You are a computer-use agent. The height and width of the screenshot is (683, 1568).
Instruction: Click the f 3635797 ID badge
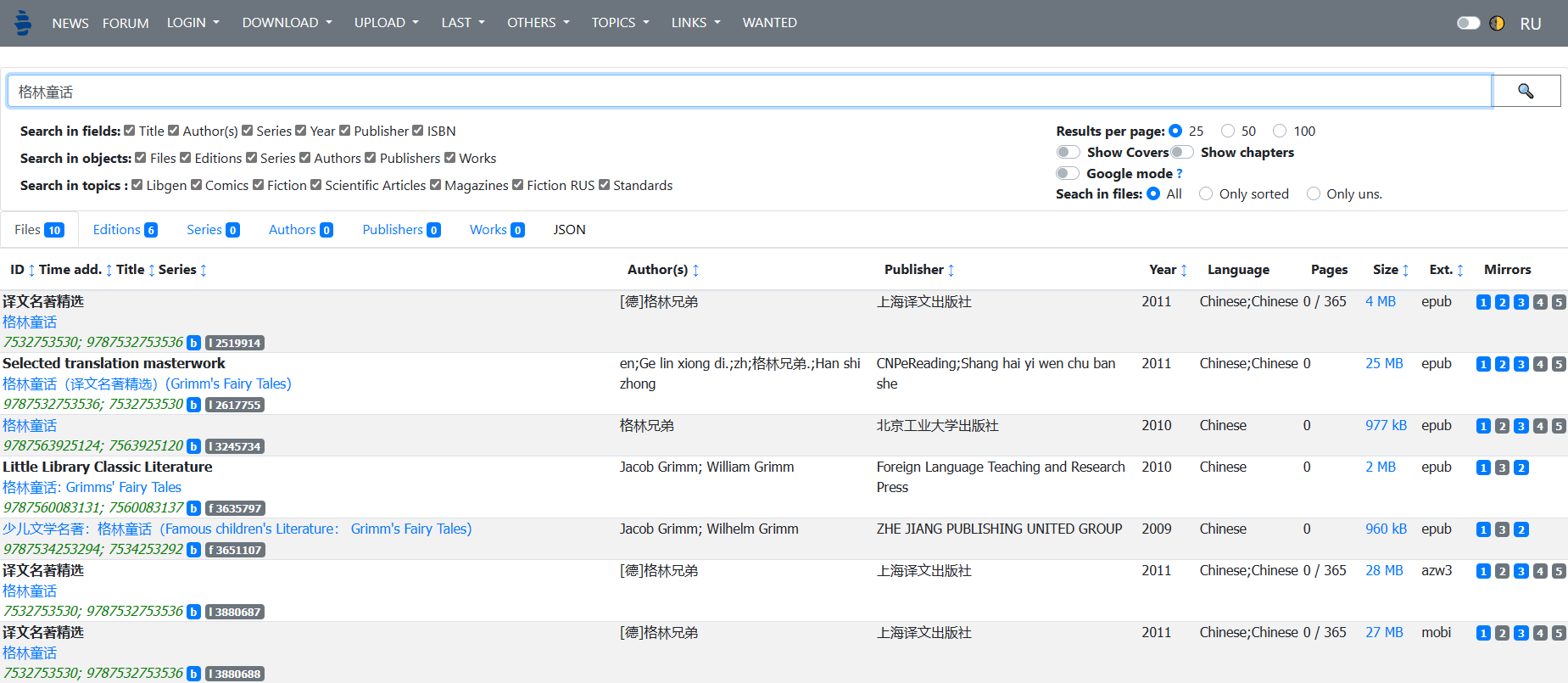(x=235, y=508)
